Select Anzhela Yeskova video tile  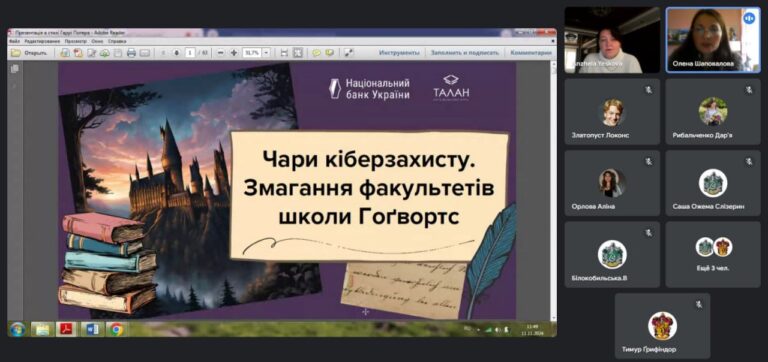pos(612,40)
